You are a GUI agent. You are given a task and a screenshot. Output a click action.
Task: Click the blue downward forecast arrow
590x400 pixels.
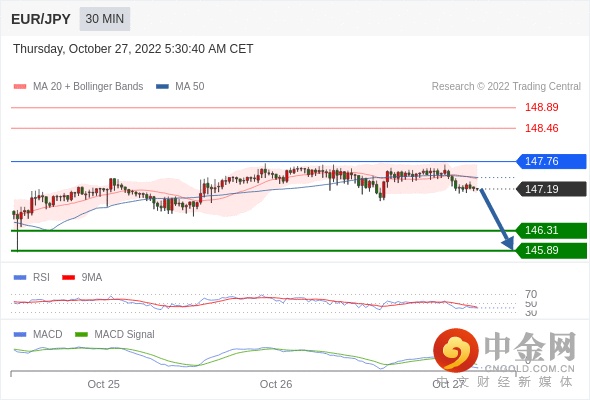coord(497,219)
